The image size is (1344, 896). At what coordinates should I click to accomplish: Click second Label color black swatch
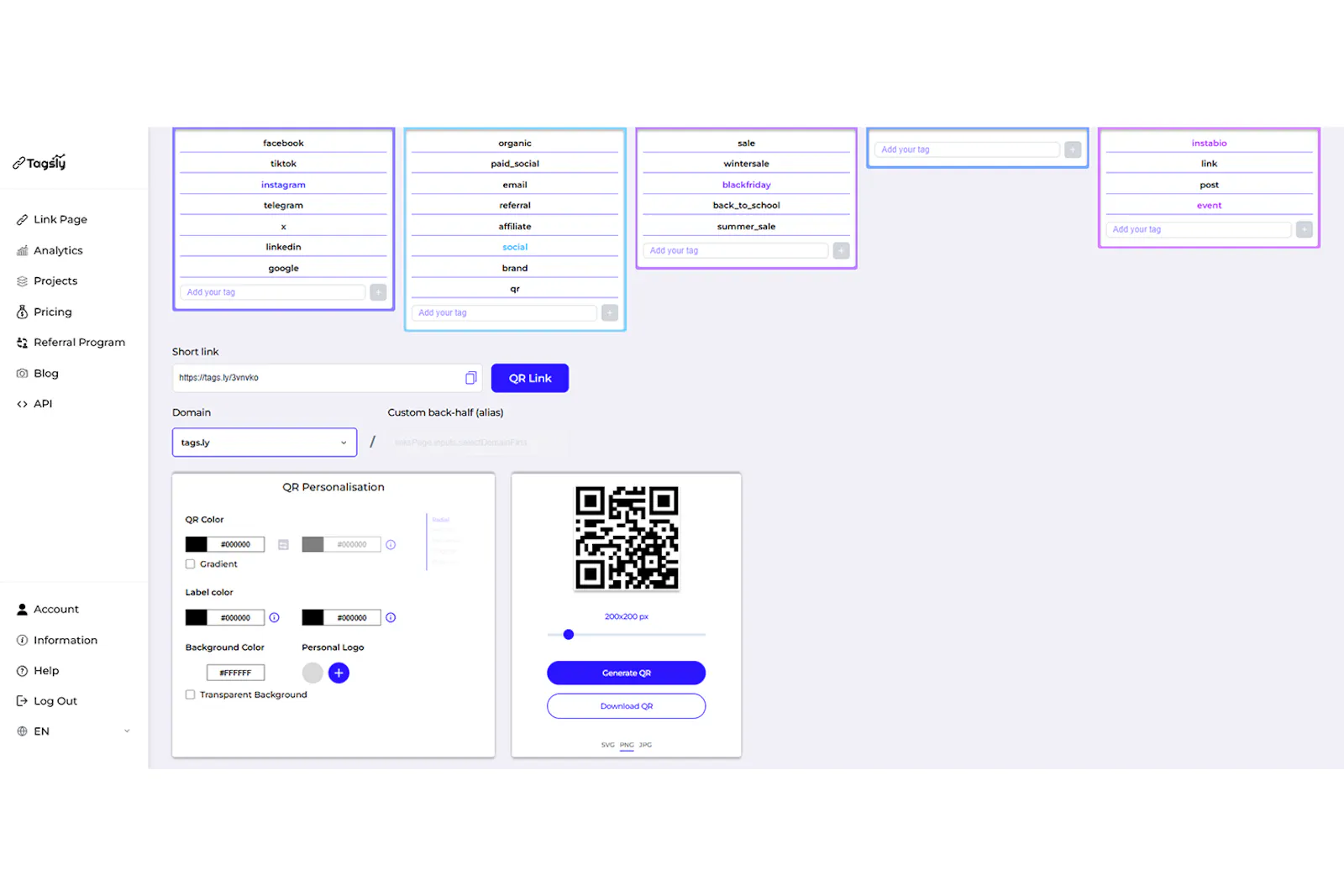point(312,617)
